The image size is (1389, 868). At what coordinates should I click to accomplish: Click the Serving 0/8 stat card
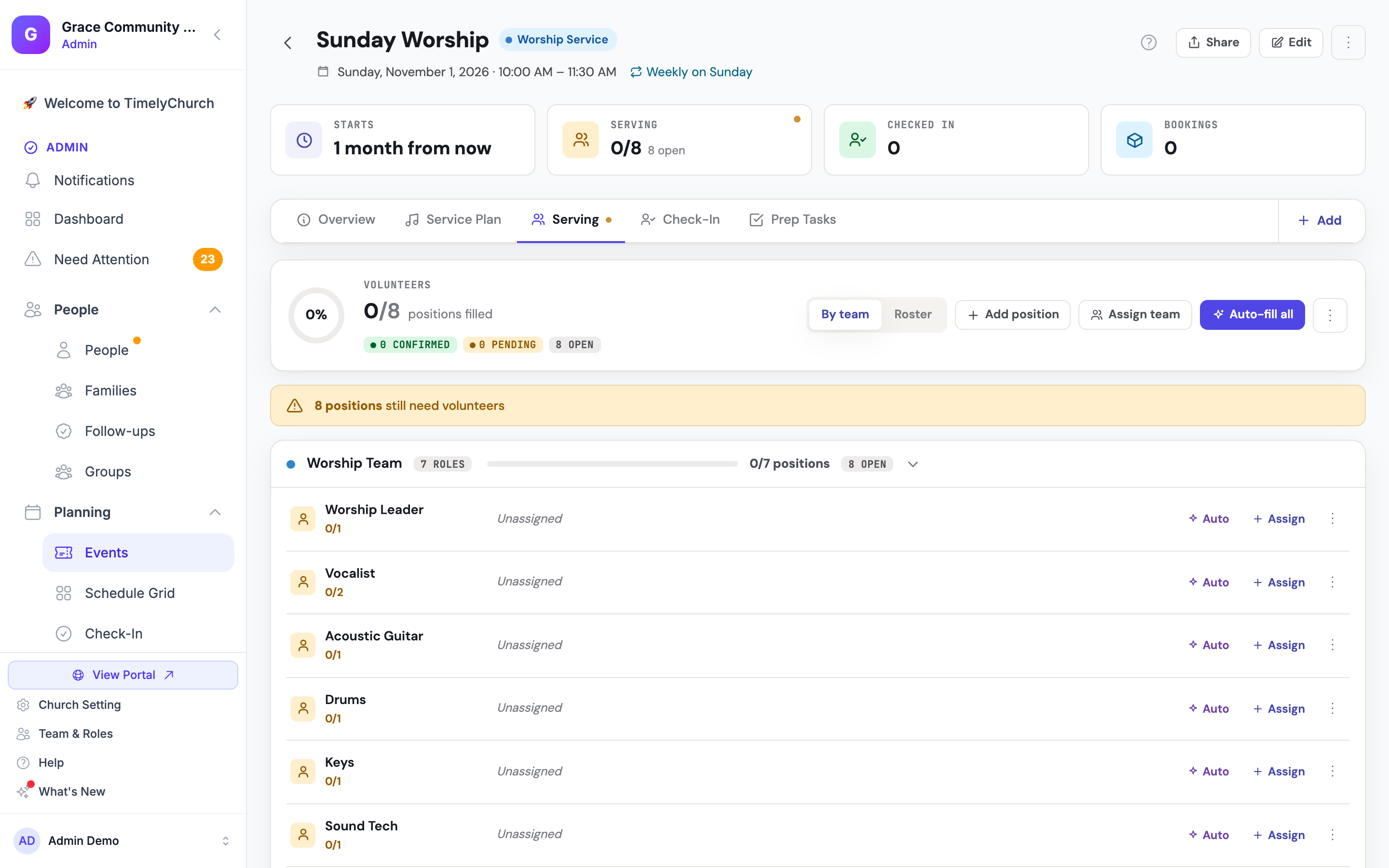point(679,140)
